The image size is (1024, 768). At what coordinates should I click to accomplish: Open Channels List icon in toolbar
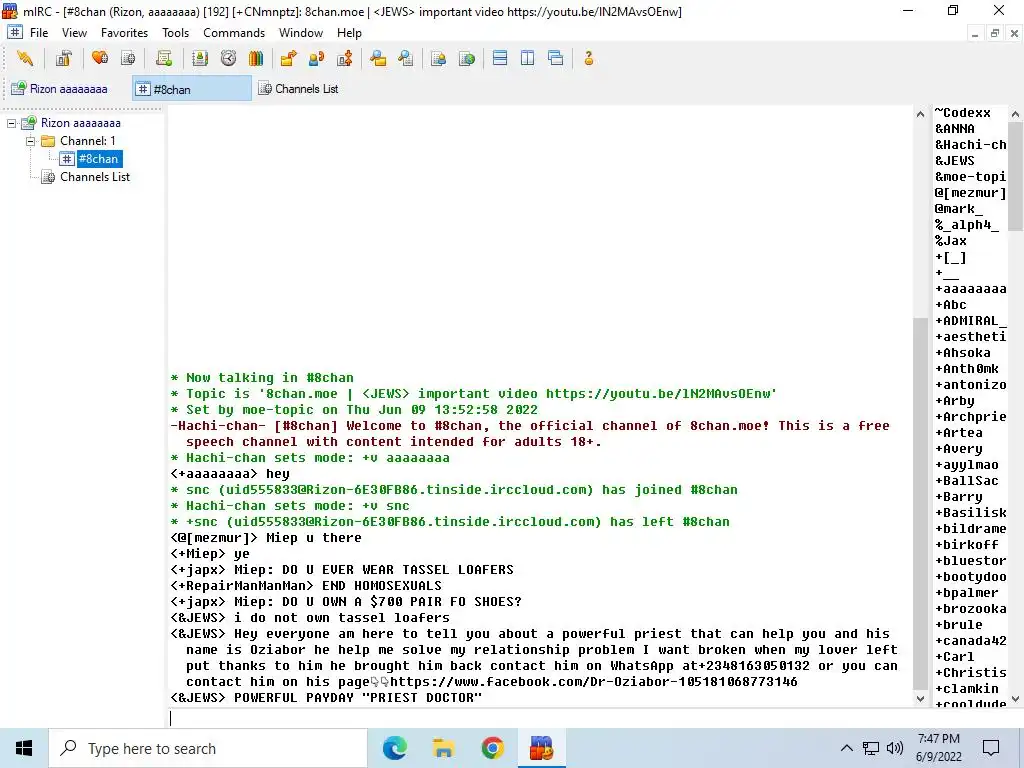pyautogui.click(x=128, y=59)
